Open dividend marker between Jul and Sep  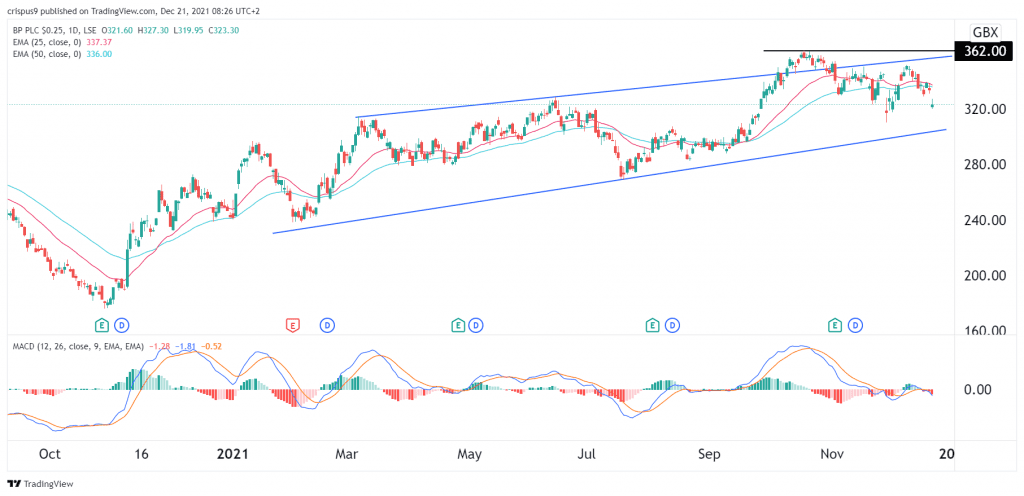(x=672, y=324)
